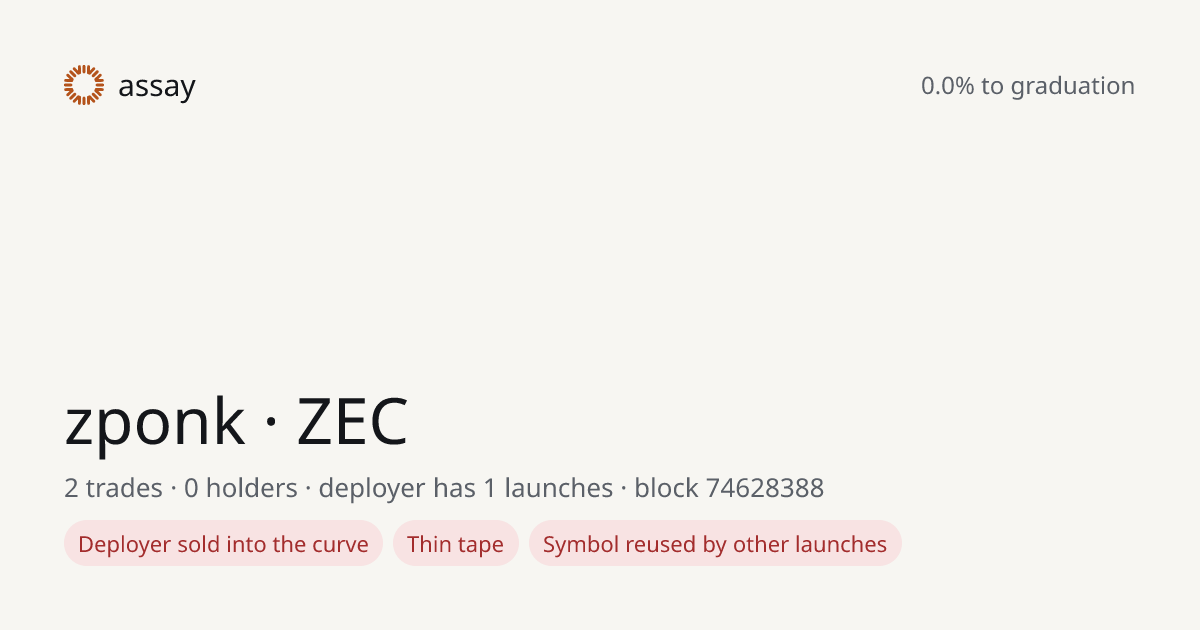Select the Symbol reused by other launches tag
The height and width of the screenshot is (630, 1200).
click(x=715, y=544)
